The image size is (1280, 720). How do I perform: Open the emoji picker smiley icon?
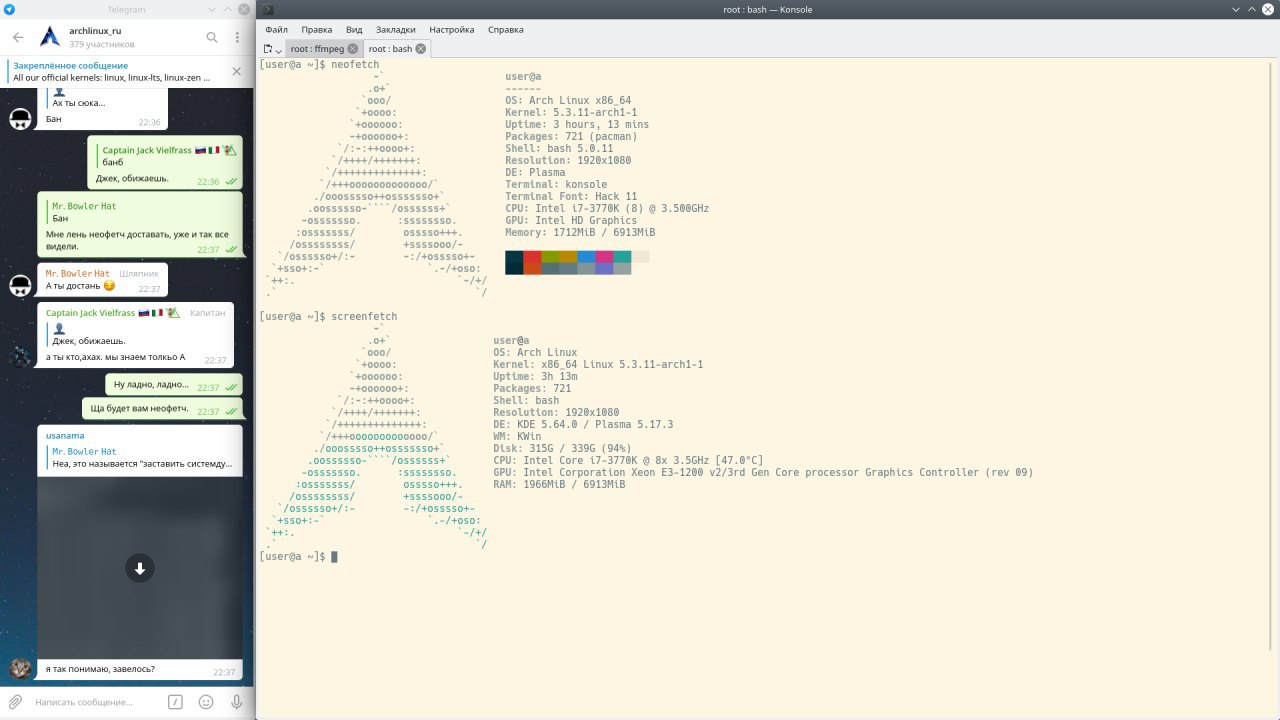[206, 702]
